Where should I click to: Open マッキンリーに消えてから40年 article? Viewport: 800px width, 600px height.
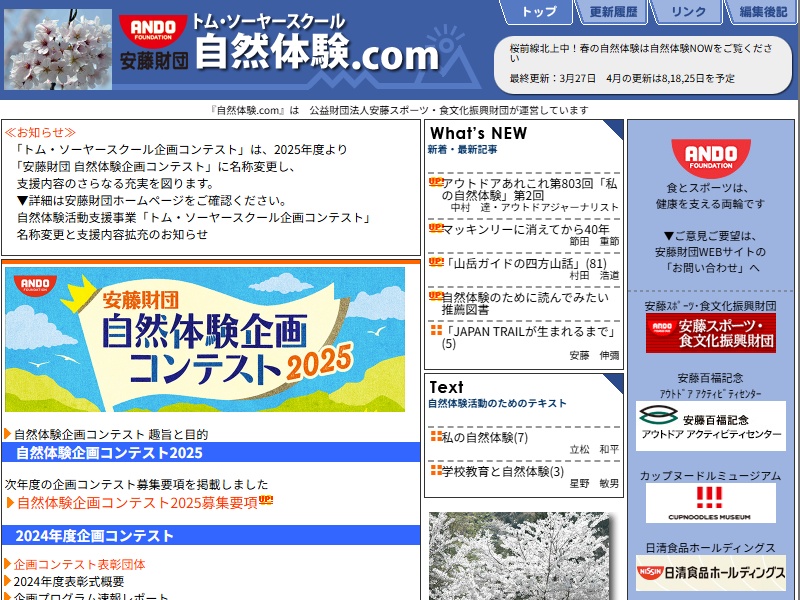(x=526, y=229)
